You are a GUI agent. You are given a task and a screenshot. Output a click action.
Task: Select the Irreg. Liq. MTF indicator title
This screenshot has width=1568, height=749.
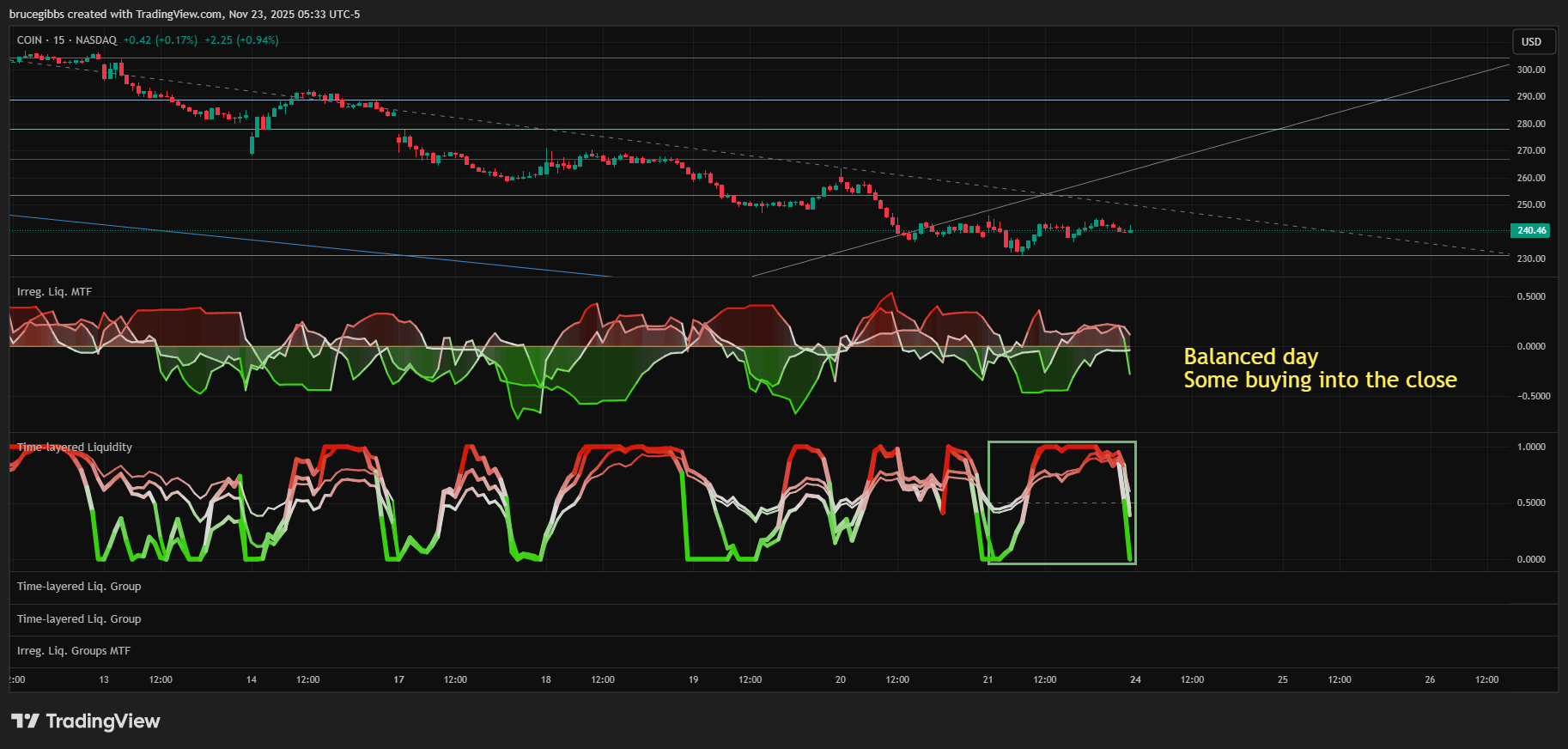click(x=54, y=292)
